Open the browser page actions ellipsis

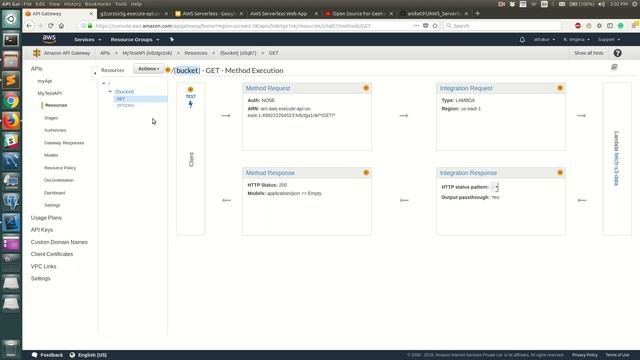[416, 25]
